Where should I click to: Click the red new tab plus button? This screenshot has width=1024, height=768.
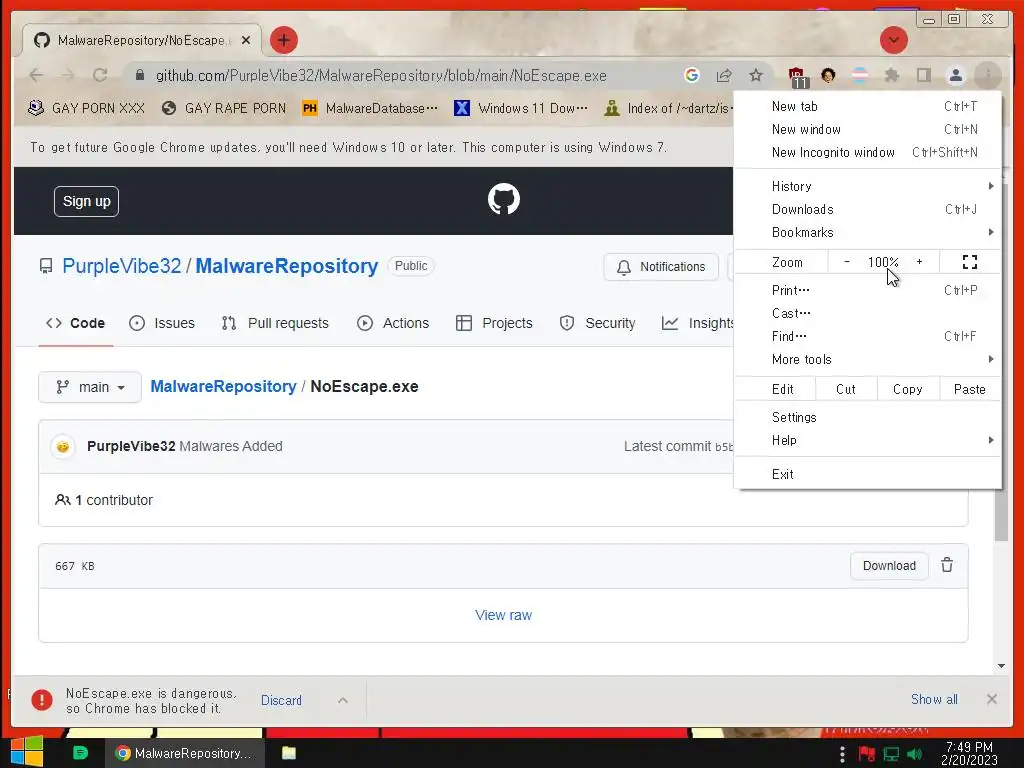283,40
